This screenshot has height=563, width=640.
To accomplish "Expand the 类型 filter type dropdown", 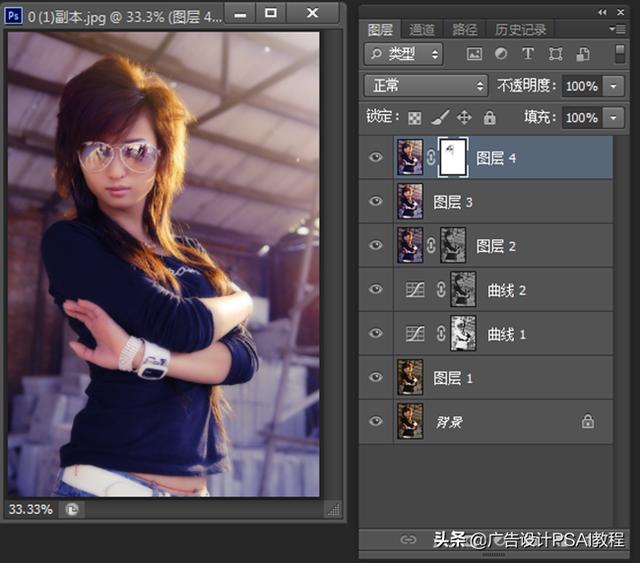I will 405,54.
